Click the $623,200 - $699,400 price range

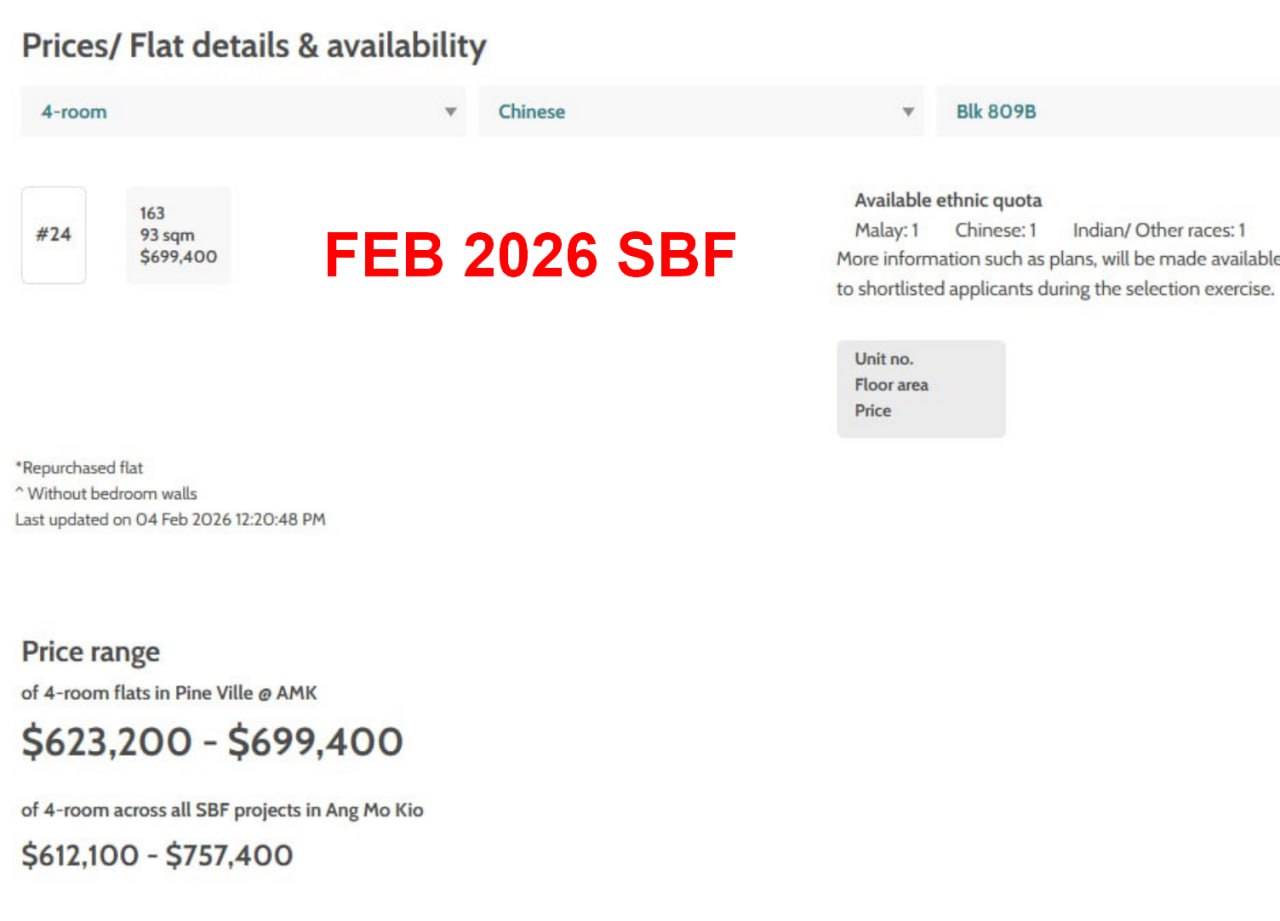click(x=212, y=742)
